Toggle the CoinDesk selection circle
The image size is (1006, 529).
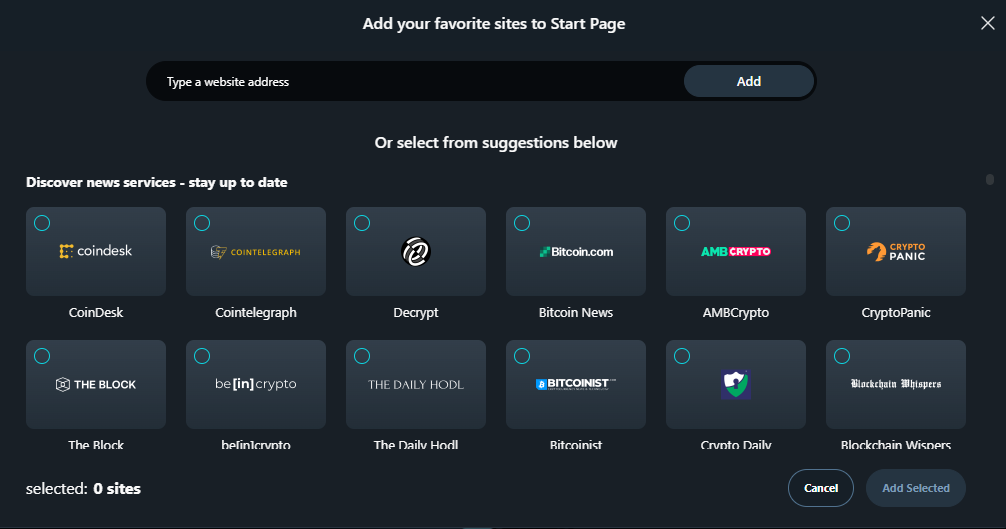point(42,223)
